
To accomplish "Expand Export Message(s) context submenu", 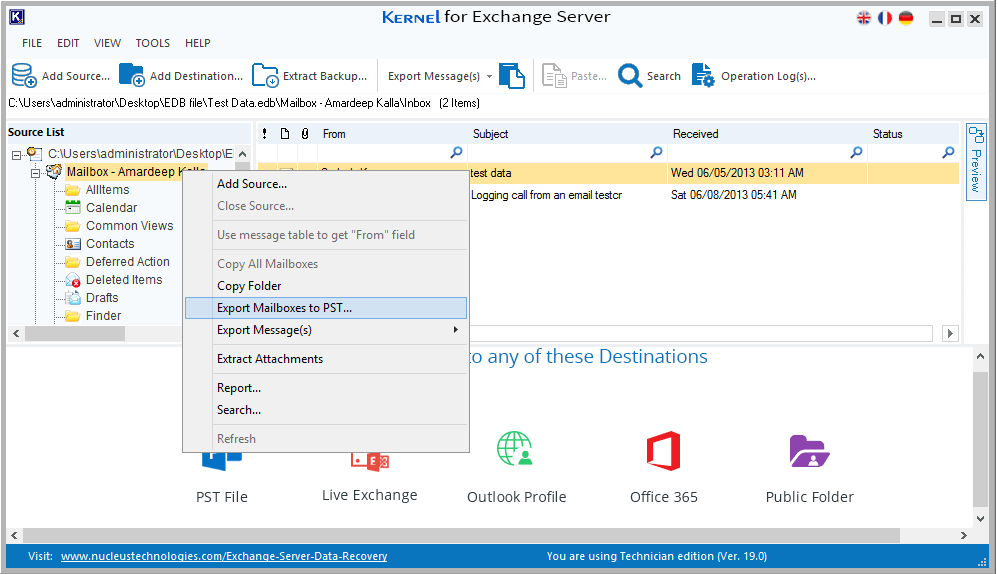I will pos(455,330).
